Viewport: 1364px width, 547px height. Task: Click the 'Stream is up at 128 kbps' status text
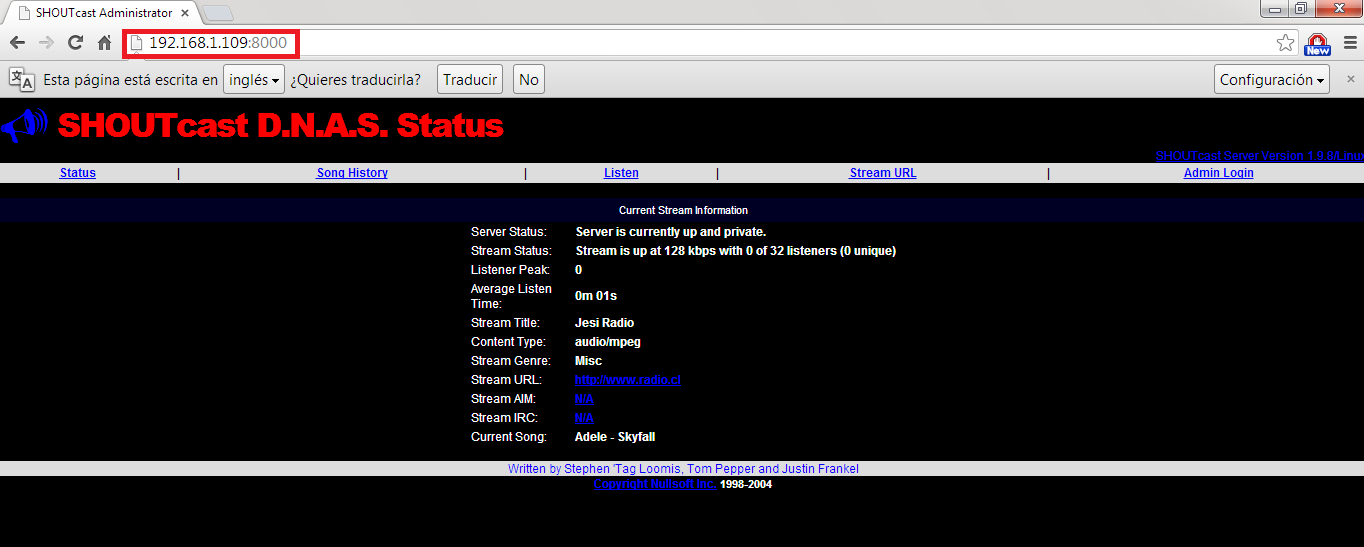point(735,251)
